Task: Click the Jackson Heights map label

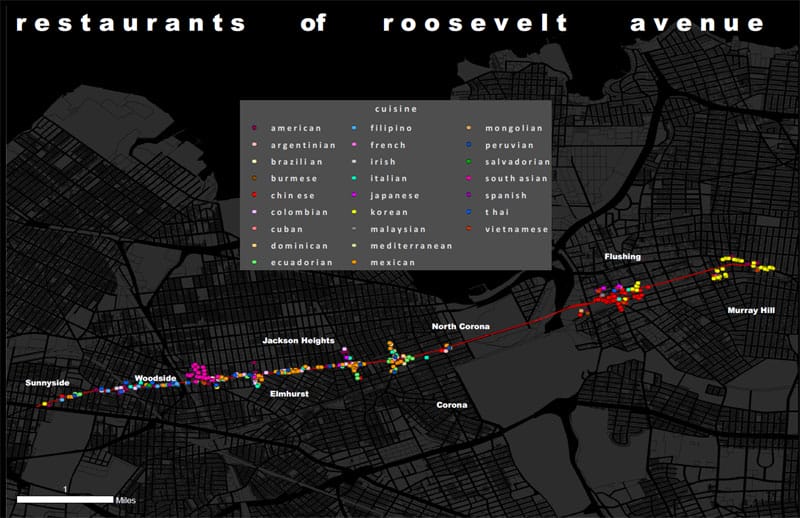Action: click(x=298, y=340)
